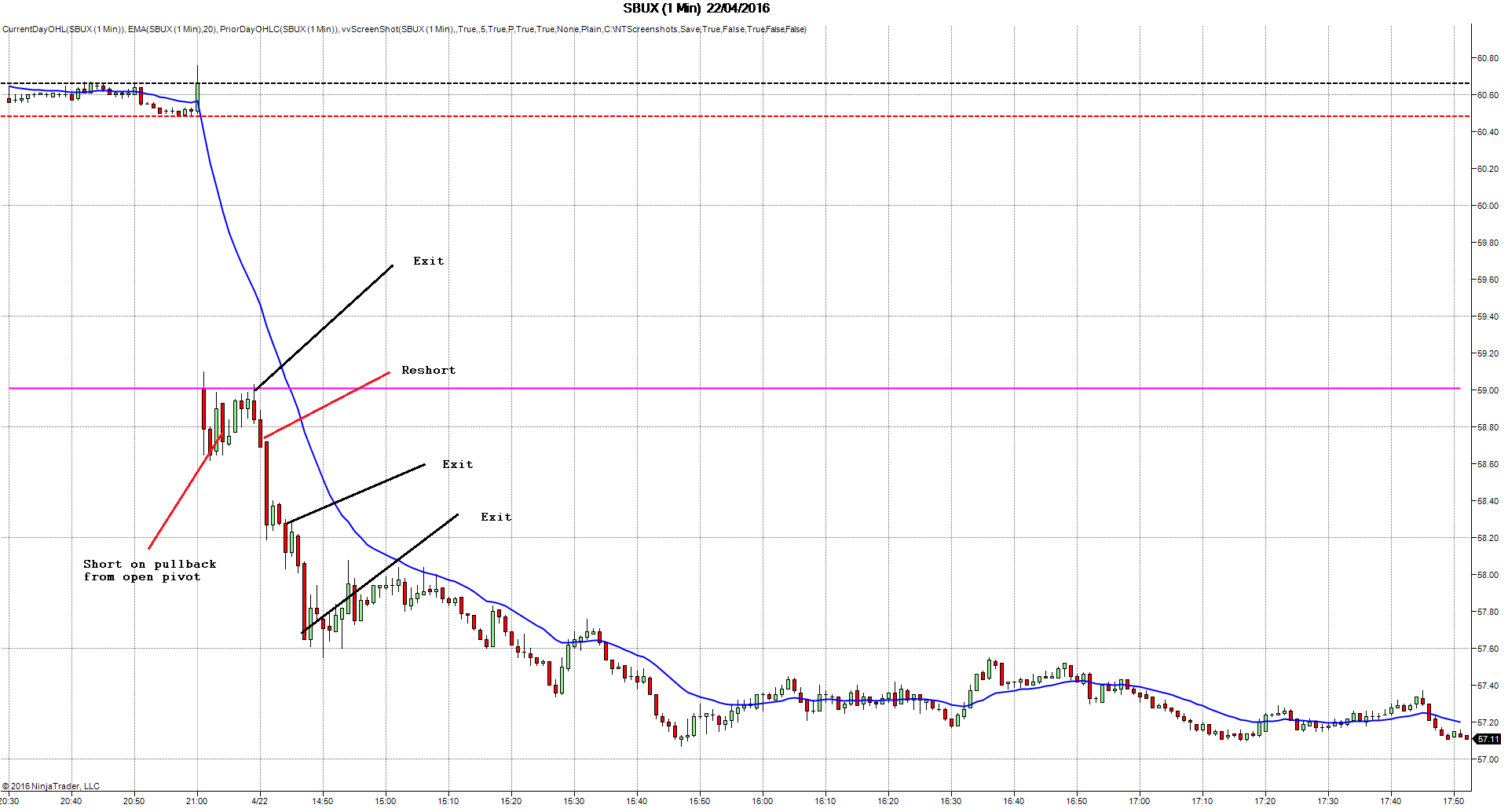Click the chart title SBUX (1 Min) 22/04/2016
This screenshot has height=812, width=1508.
click(x=696, y=9)
